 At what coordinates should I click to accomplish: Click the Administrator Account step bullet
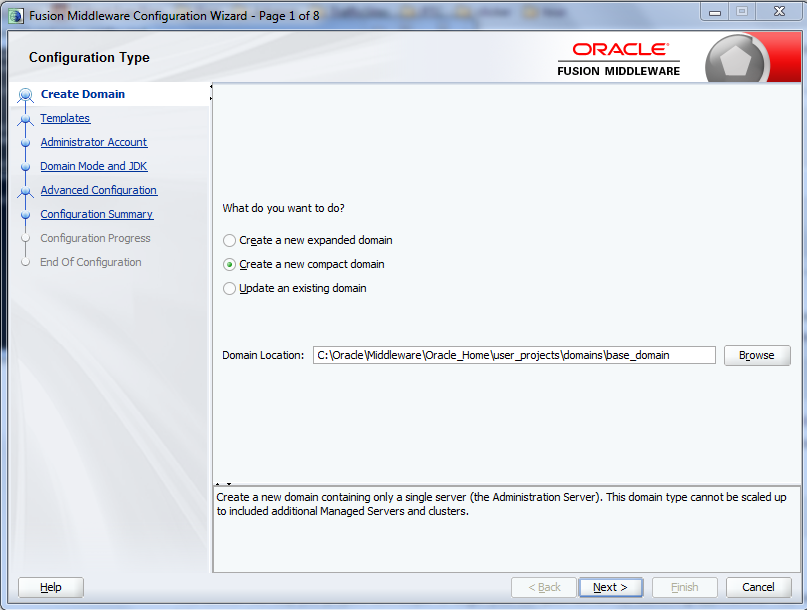pyautogui.click(x=25, y=143)
